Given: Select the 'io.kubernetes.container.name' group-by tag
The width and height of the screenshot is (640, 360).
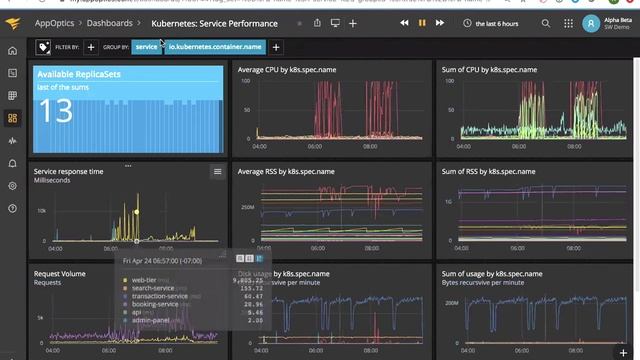Looking at the screenshot, I should pos(215,47).
